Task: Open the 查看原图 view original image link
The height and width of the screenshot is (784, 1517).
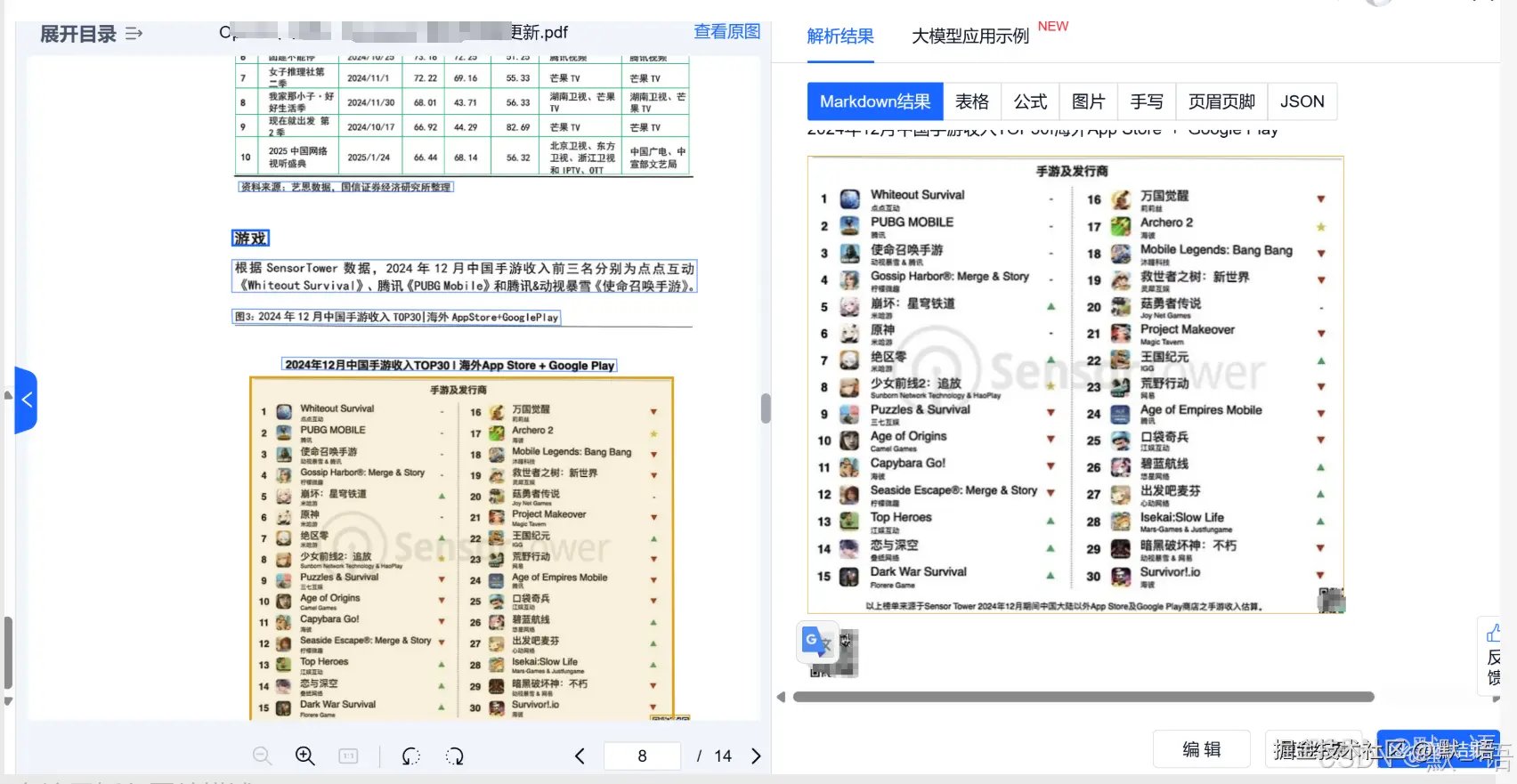Action: point(727,32)
